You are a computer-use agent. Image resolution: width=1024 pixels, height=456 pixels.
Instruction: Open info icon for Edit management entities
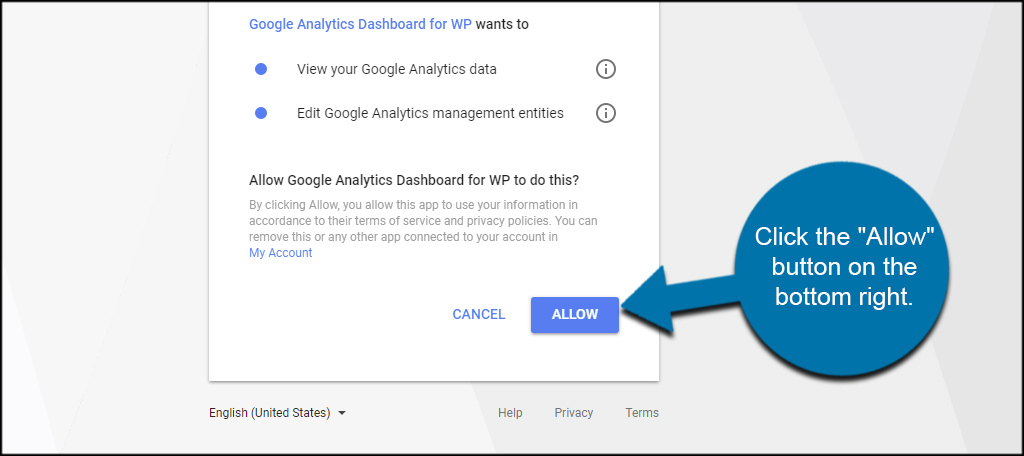[605, 113]
